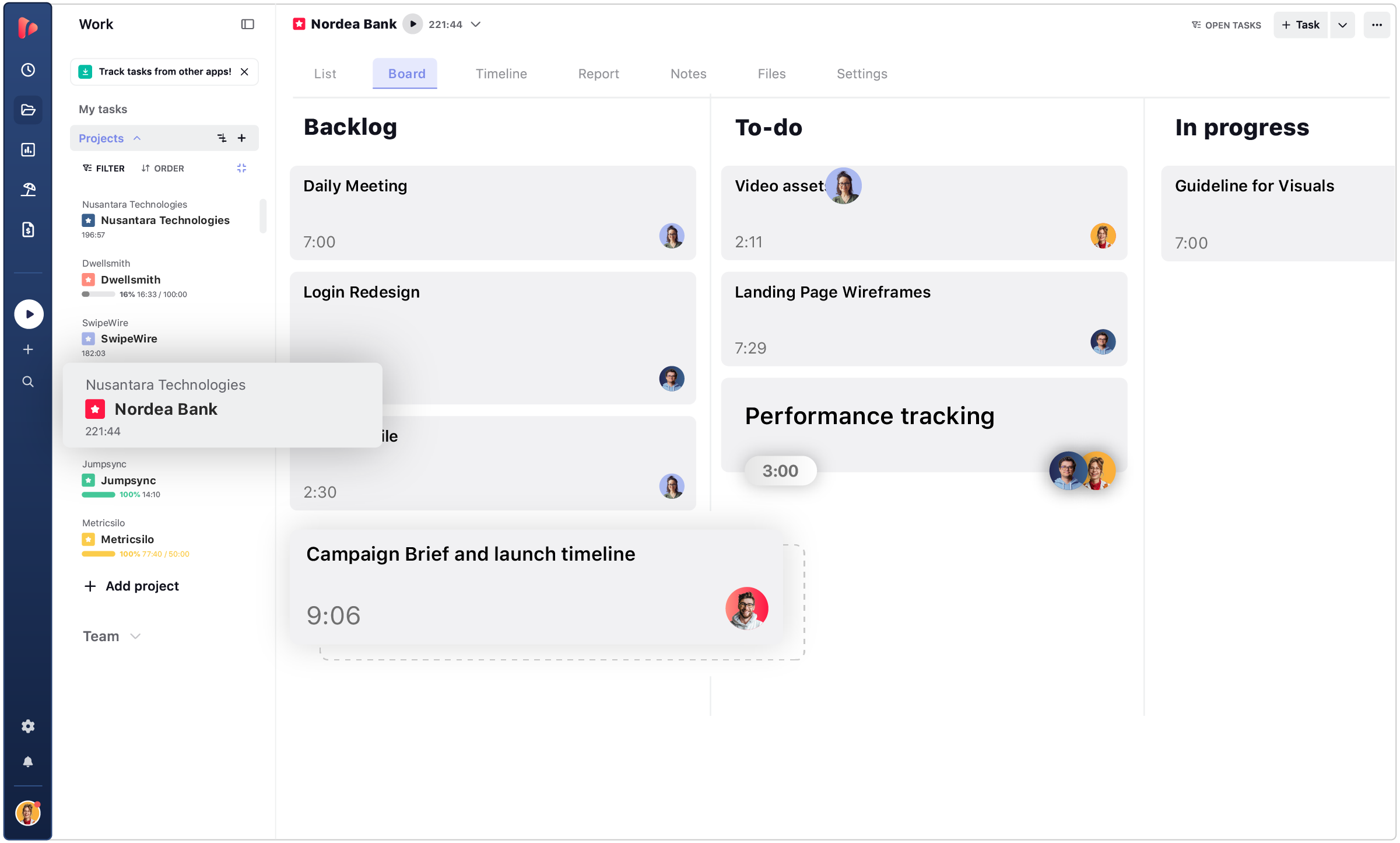Open dropdown arrow next to Task button

point(1342,25)
